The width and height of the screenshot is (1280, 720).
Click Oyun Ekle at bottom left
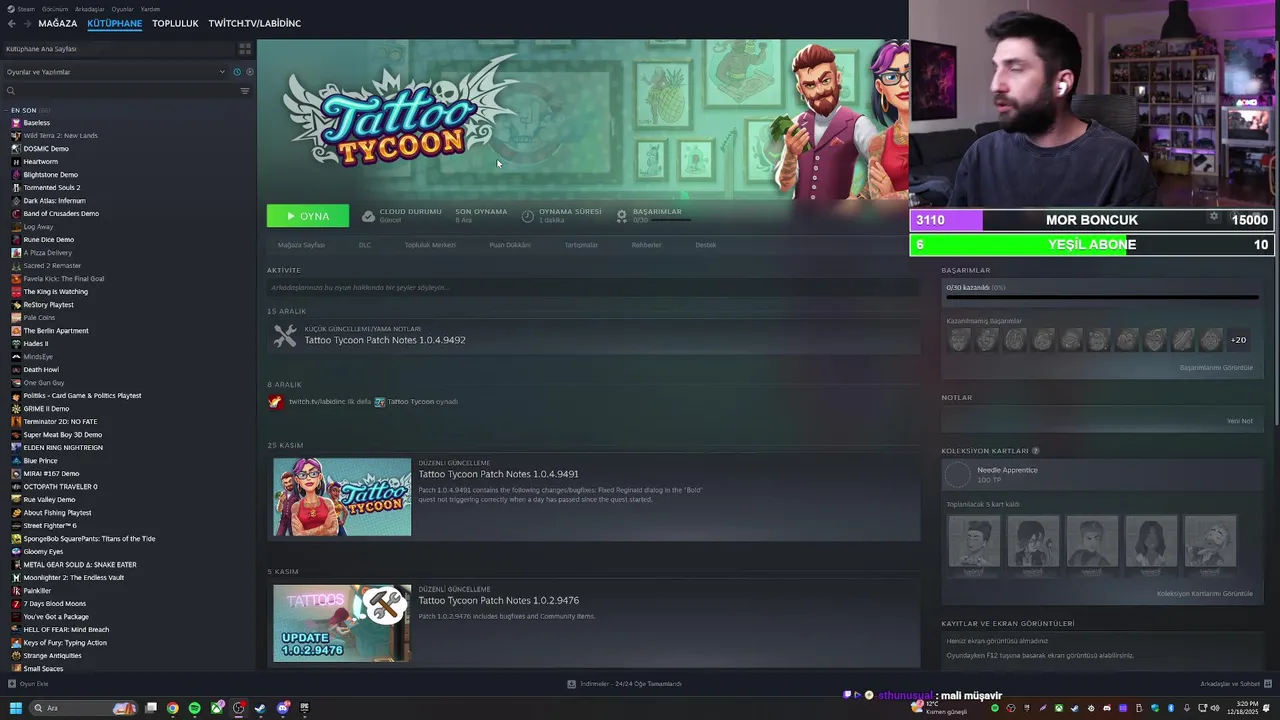[28, 684]
